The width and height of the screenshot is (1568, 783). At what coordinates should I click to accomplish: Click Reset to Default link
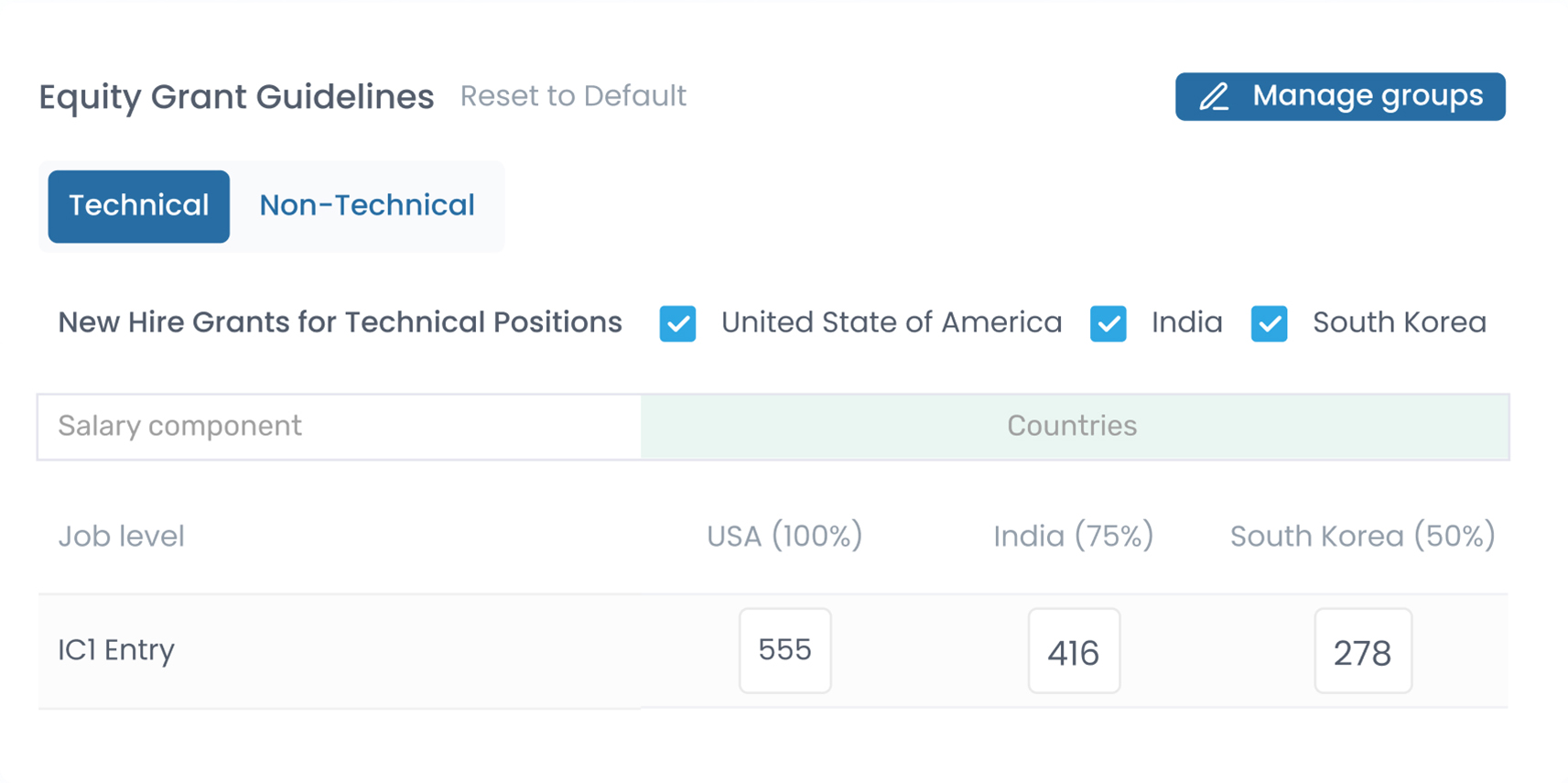pos(573,96)
